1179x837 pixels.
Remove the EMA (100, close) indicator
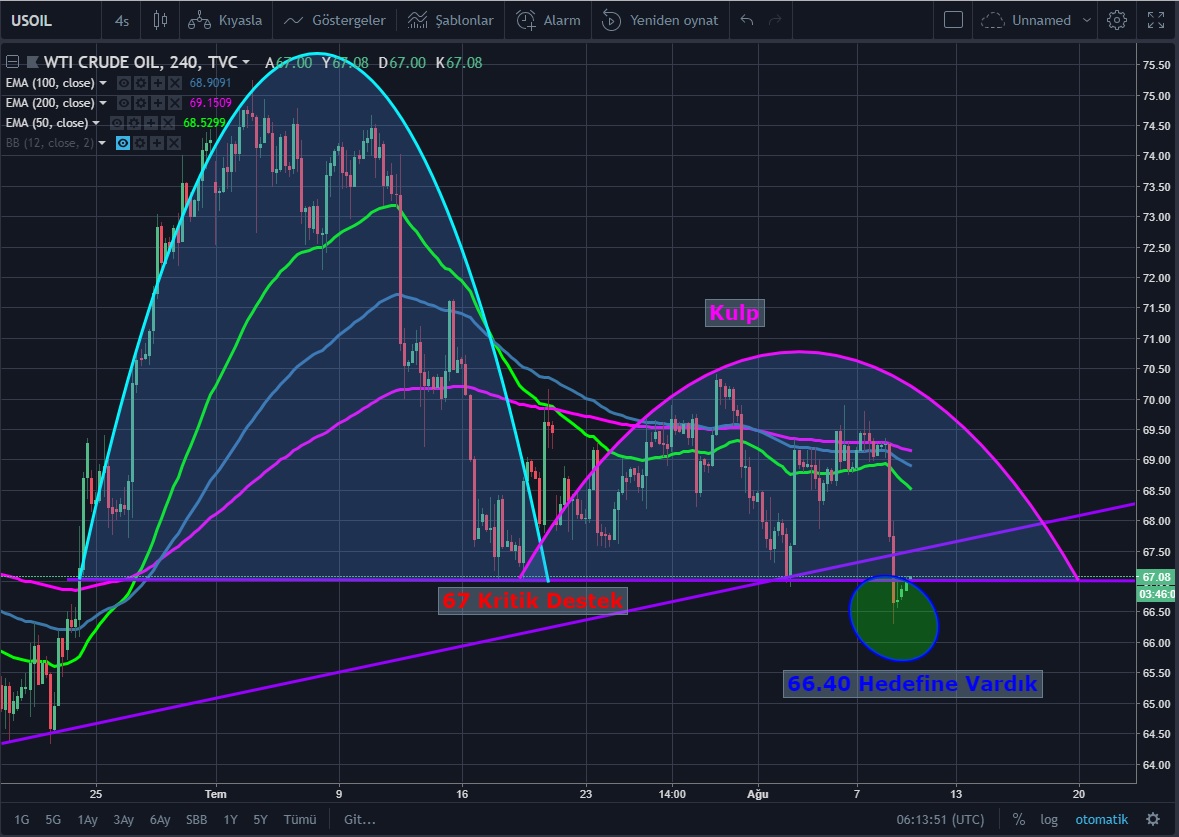pyautogui.click(x=175, y=83)
